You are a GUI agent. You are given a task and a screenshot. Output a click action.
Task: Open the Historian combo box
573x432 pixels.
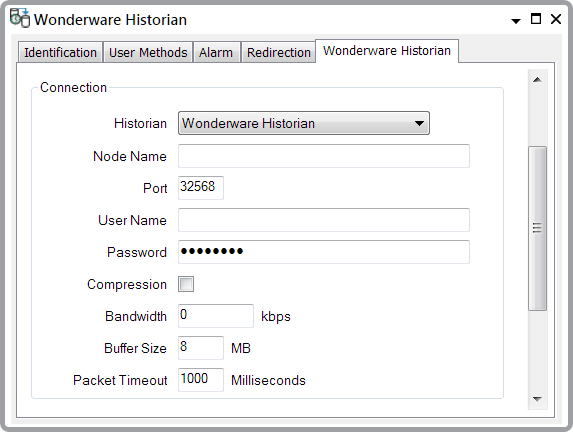click(x=304, y=123)
